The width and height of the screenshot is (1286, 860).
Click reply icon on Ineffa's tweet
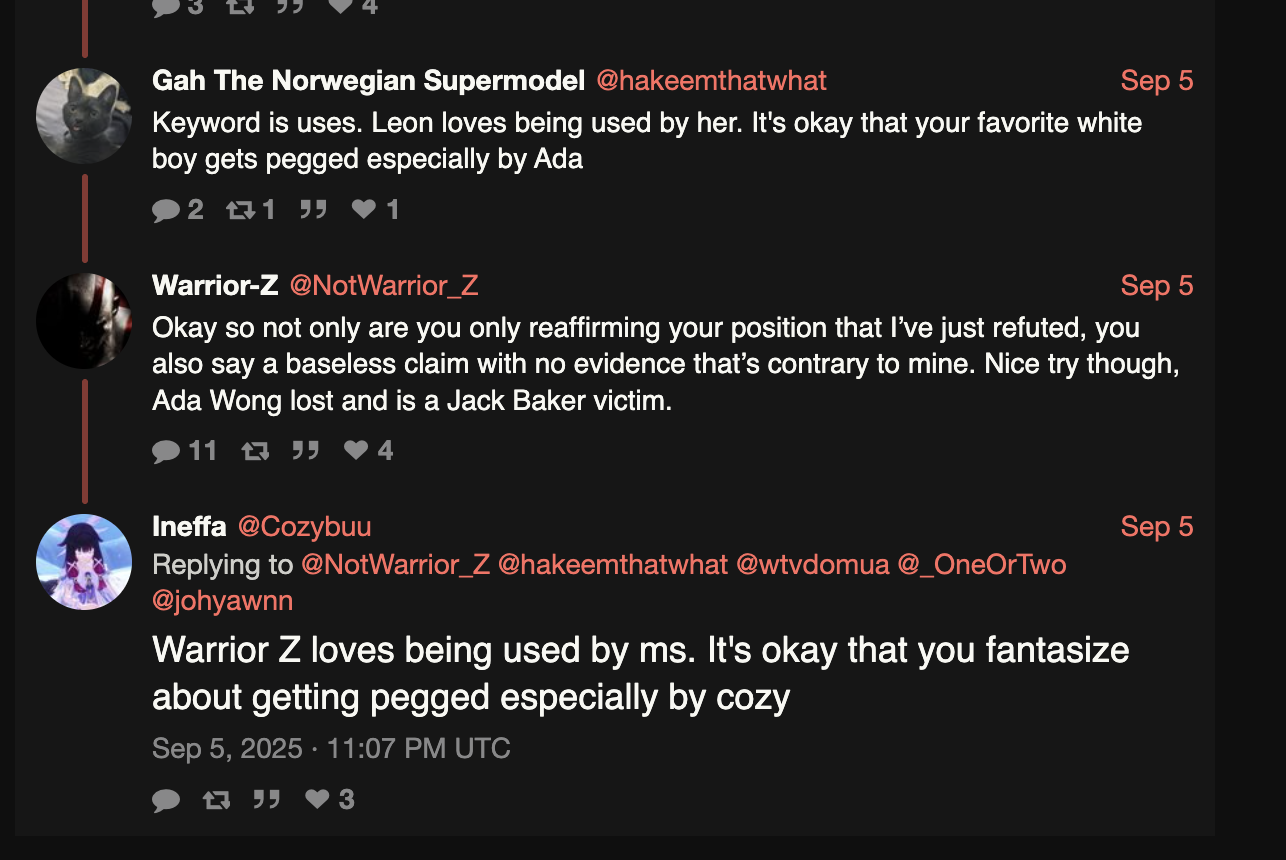165,800
